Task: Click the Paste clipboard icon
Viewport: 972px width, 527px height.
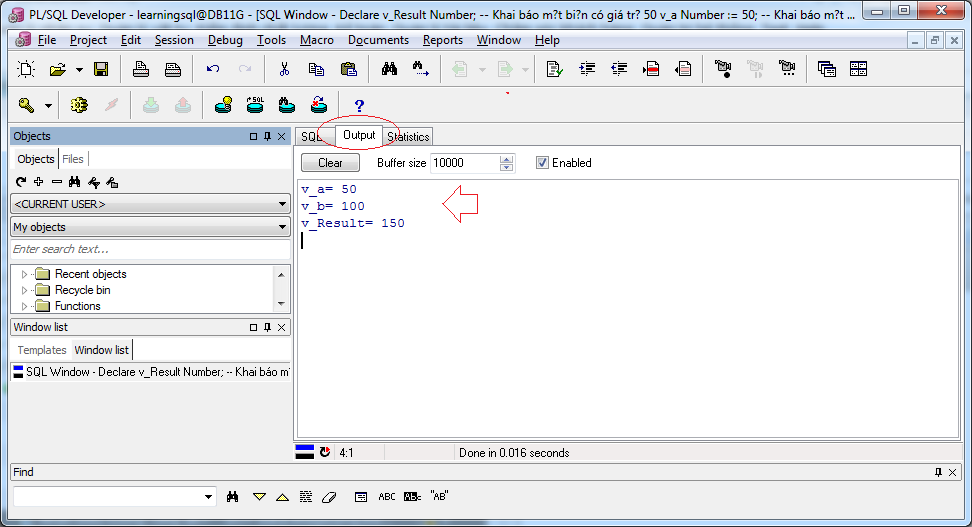Action: coord(349,69)
